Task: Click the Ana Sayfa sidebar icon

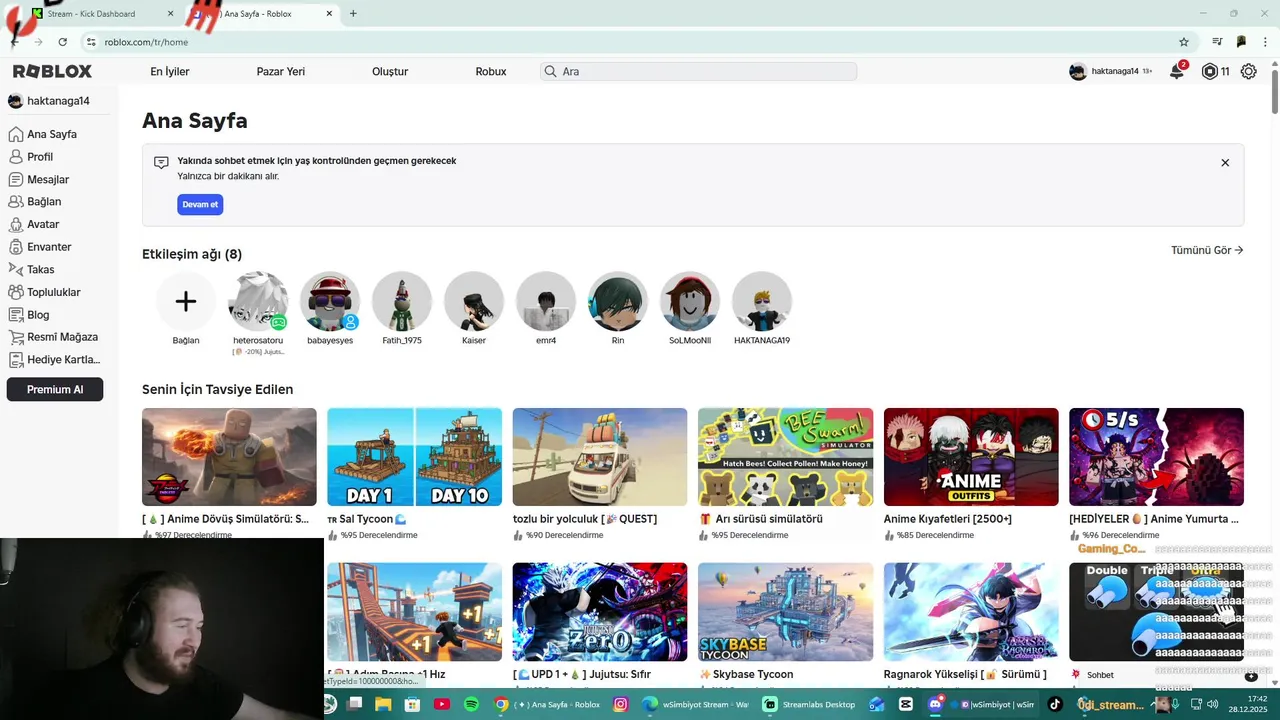Action: pyautogui.click(x=15, y=134)
